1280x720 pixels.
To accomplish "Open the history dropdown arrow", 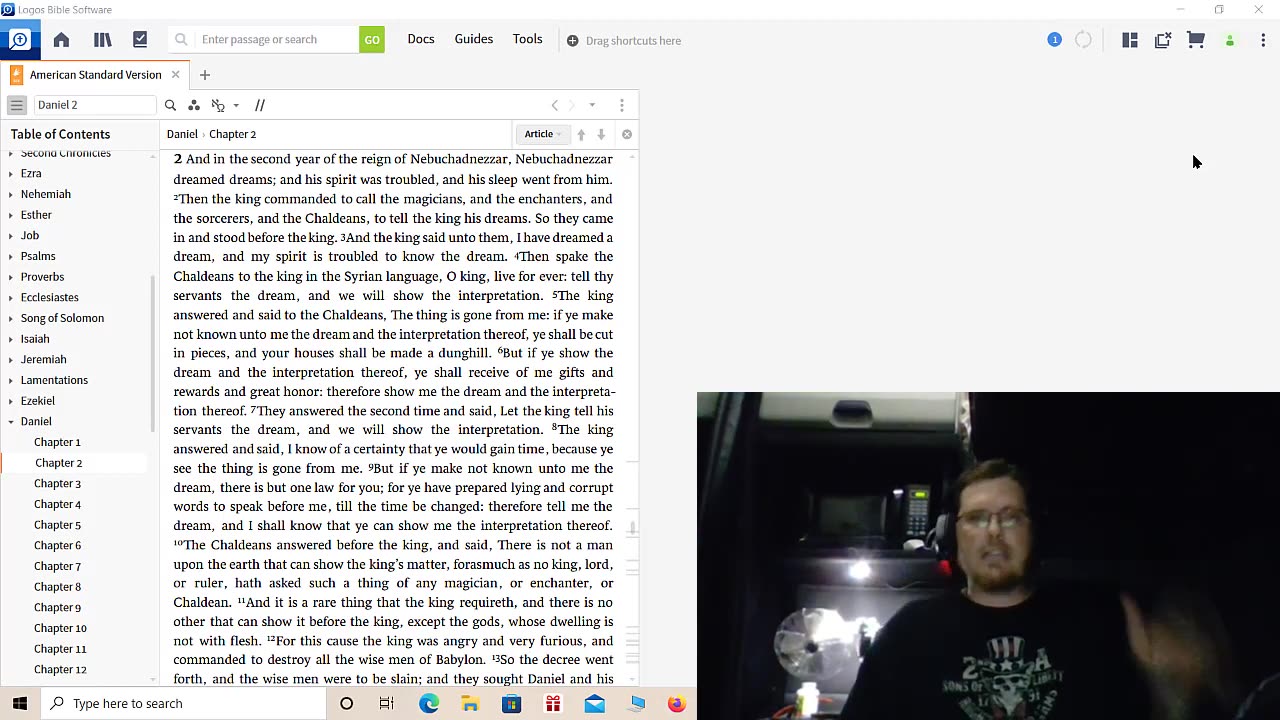I will click(592, 105).
